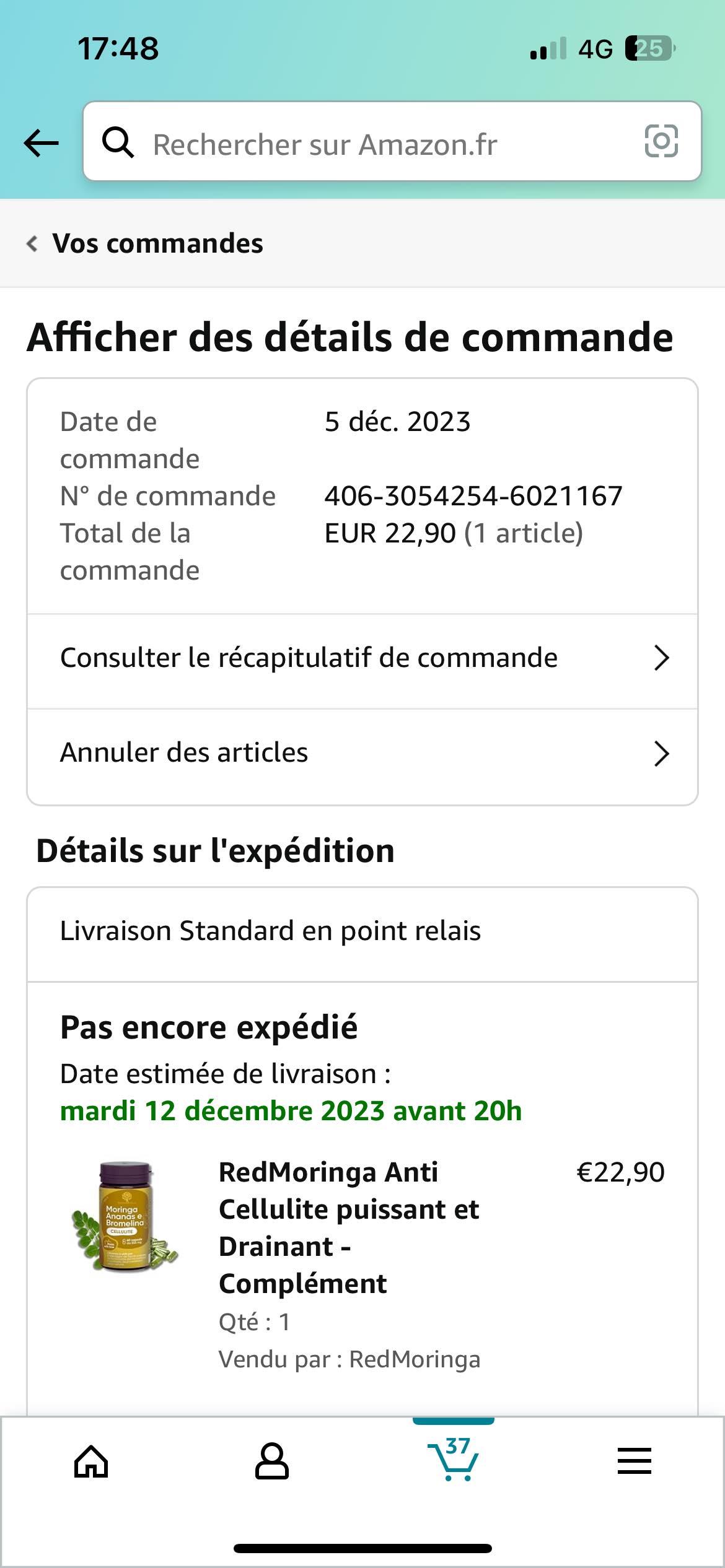The image size is (725, 1568).
Task: Select Annuler des articles
Action: point(184,752)
